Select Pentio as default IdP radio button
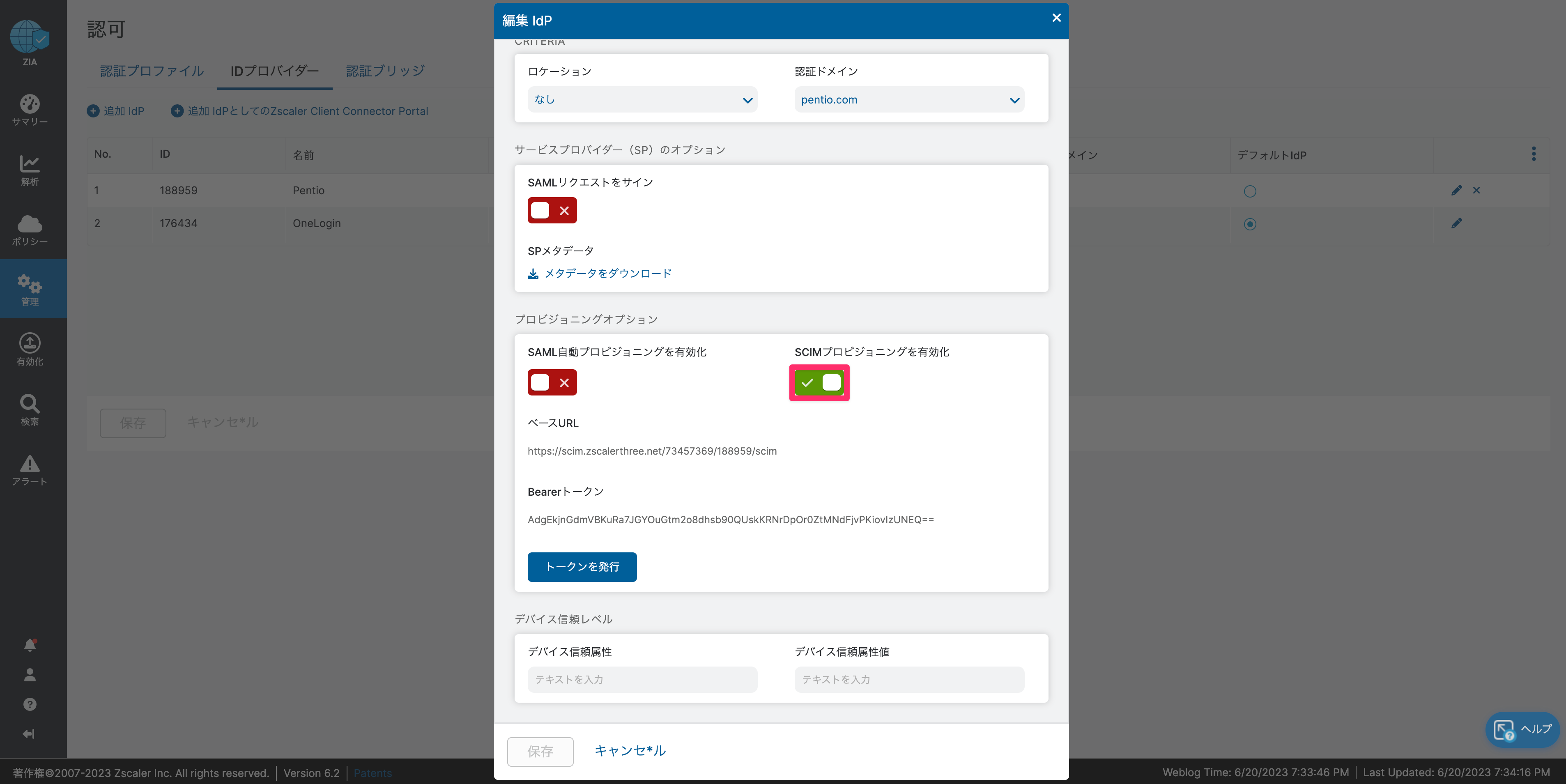The height and width of the screenshot is (784, 1566). click(x=1250, y=191)
